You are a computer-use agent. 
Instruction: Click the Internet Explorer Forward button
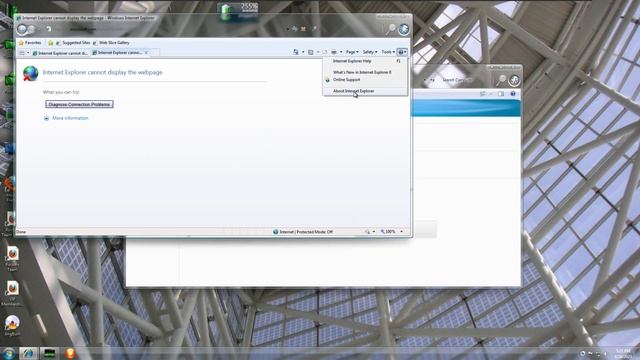click(x=31, y=29)
